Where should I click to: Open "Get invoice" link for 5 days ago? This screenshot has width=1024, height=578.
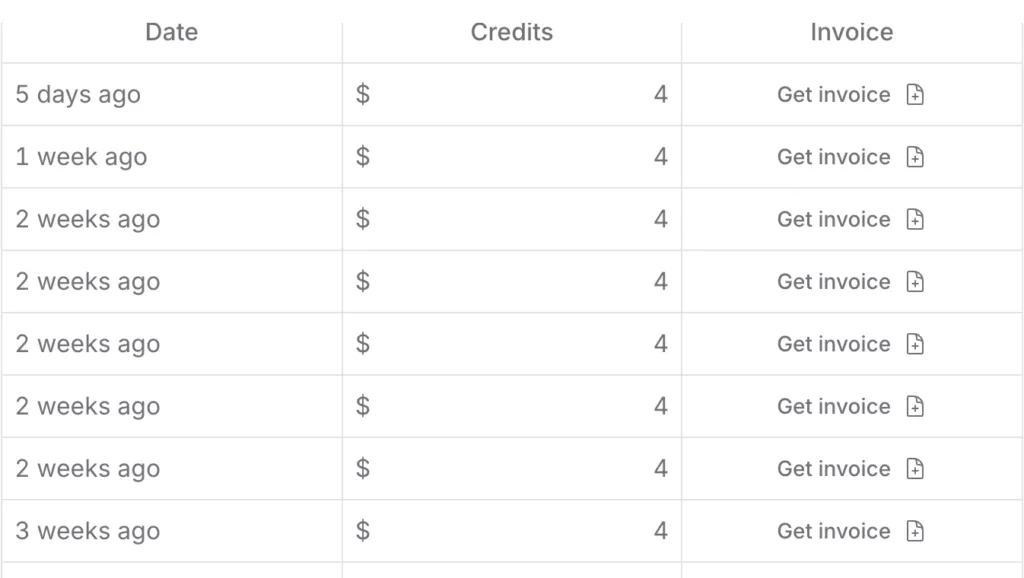click(x=833, y=95)
